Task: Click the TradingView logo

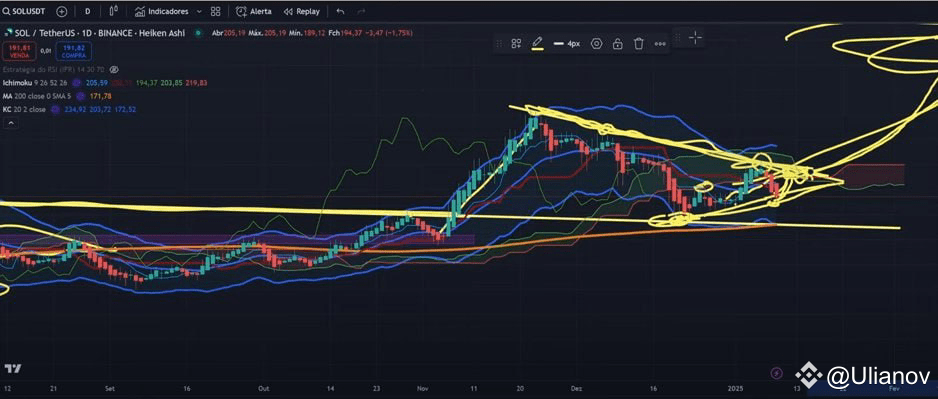Action: click(13, 368)
